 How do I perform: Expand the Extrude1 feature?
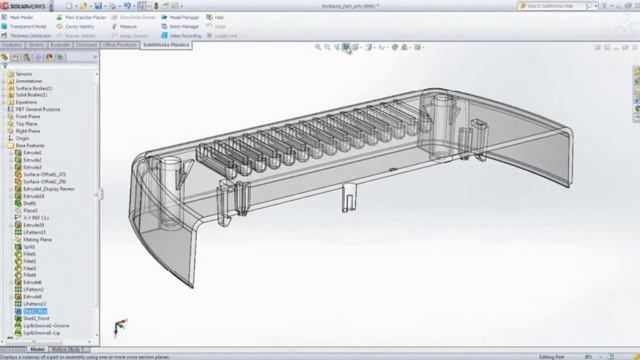tap(11, 153)
